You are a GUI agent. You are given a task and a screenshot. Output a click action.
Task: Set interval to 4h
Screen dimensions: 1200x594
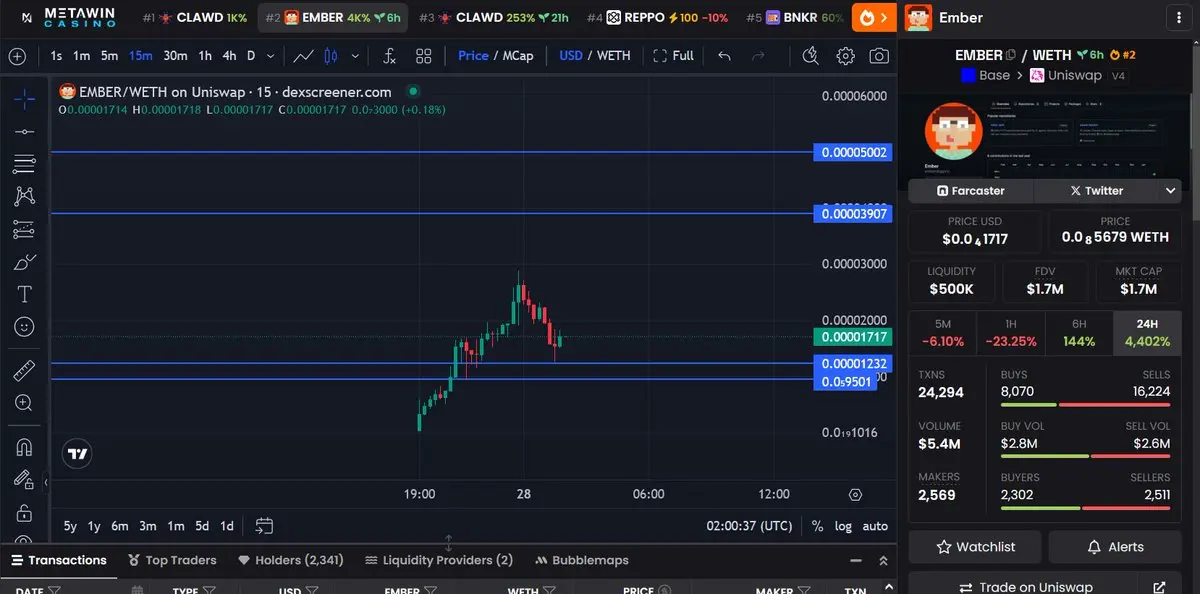(229, 56)
